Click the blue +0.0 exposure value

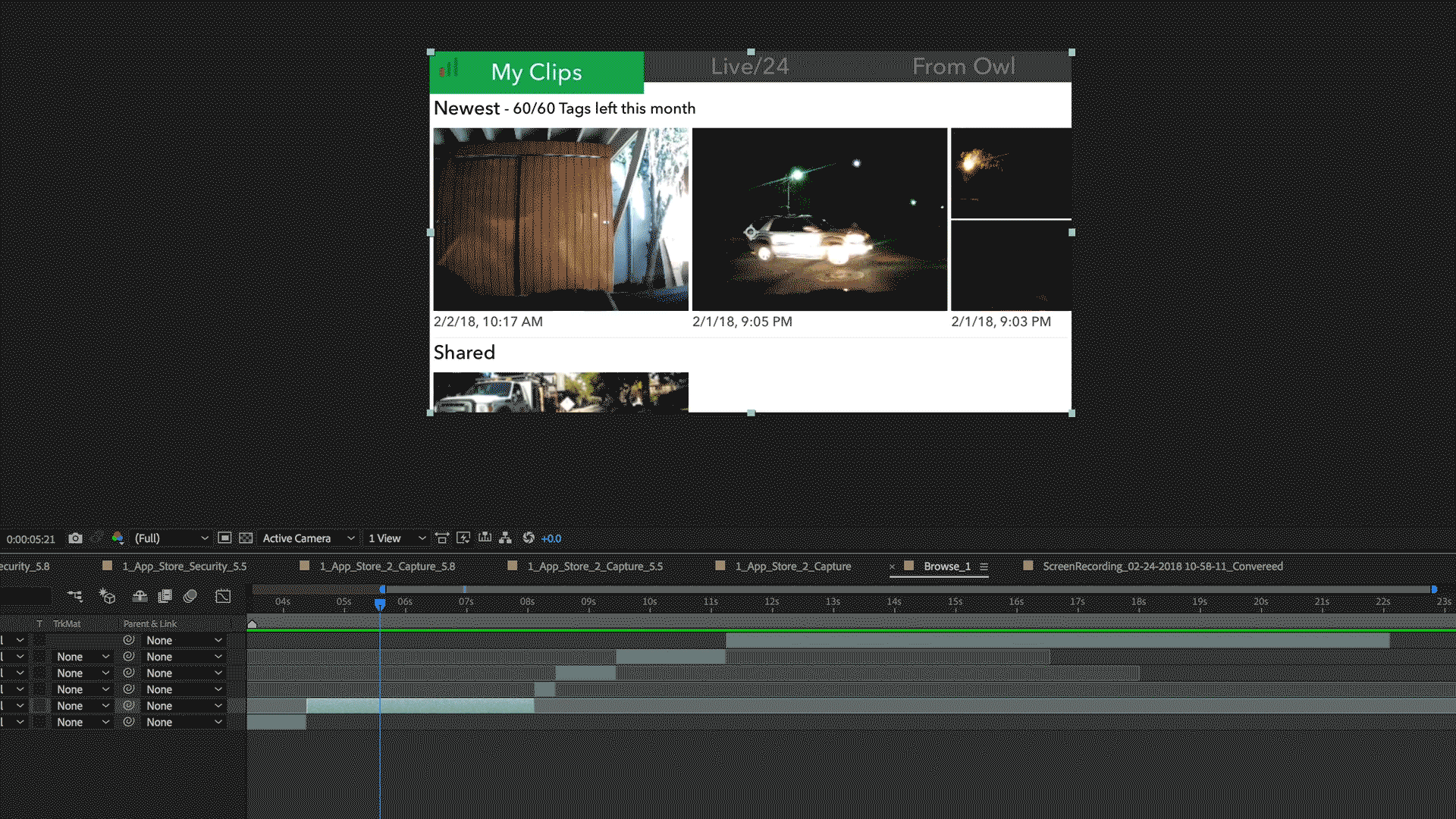[x=551, y=539]
